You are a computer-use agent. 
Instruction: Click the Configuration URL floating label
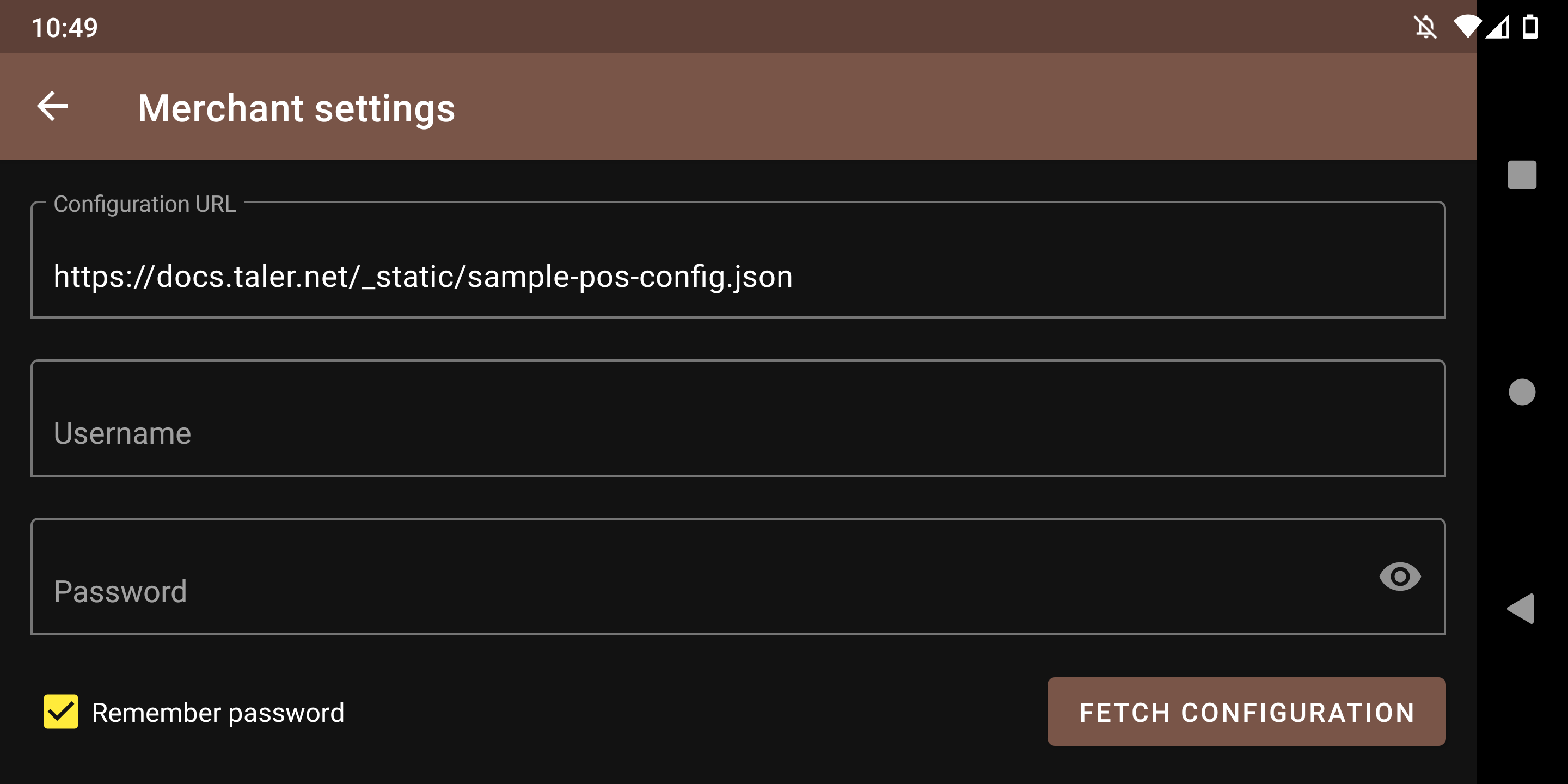[x=145, y=204]
